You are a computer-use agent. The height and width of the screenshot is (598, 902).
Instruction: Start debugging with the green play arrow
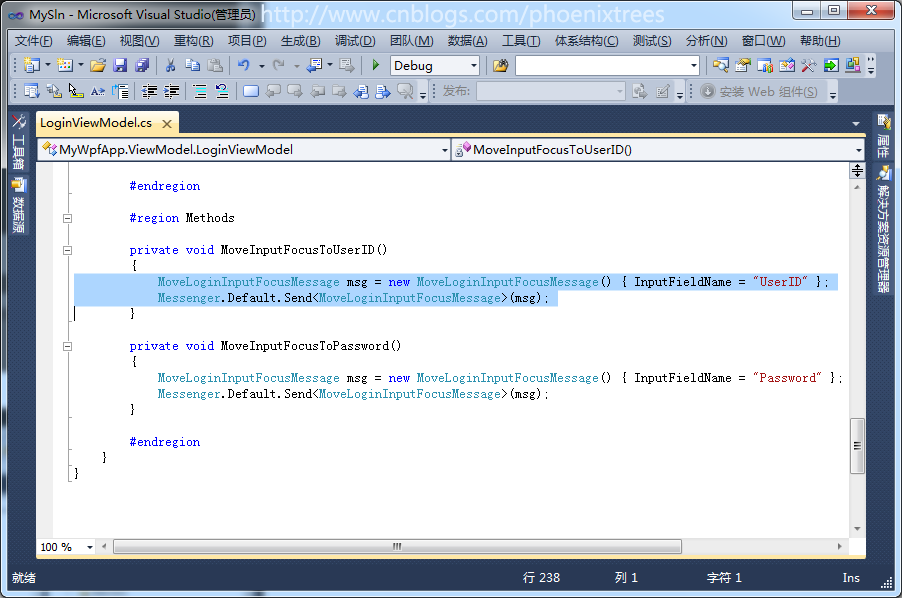376,65
